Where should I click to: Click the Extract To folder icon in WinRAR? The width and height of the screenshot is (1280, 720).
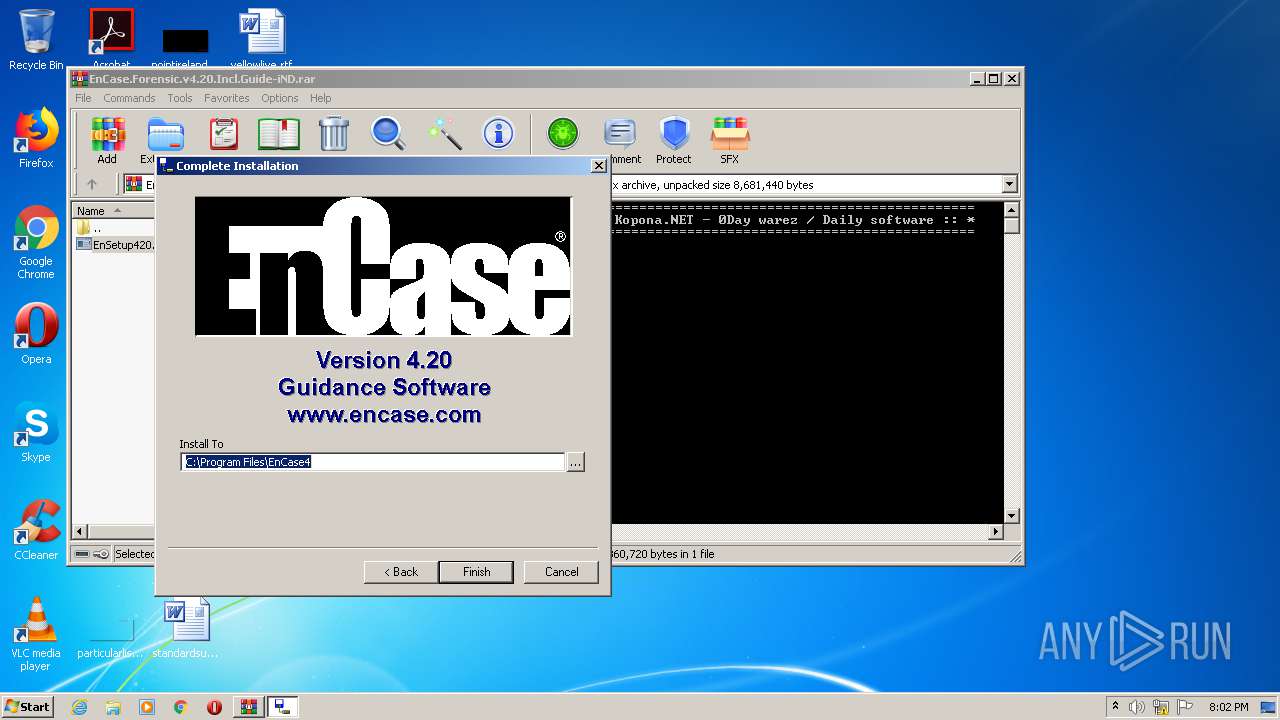(164, 135)
